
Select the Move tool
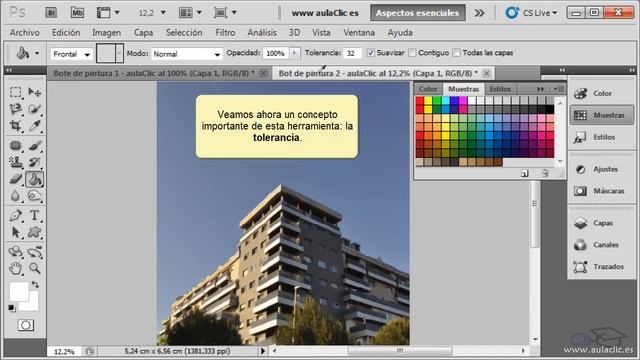tap(34, 92)
